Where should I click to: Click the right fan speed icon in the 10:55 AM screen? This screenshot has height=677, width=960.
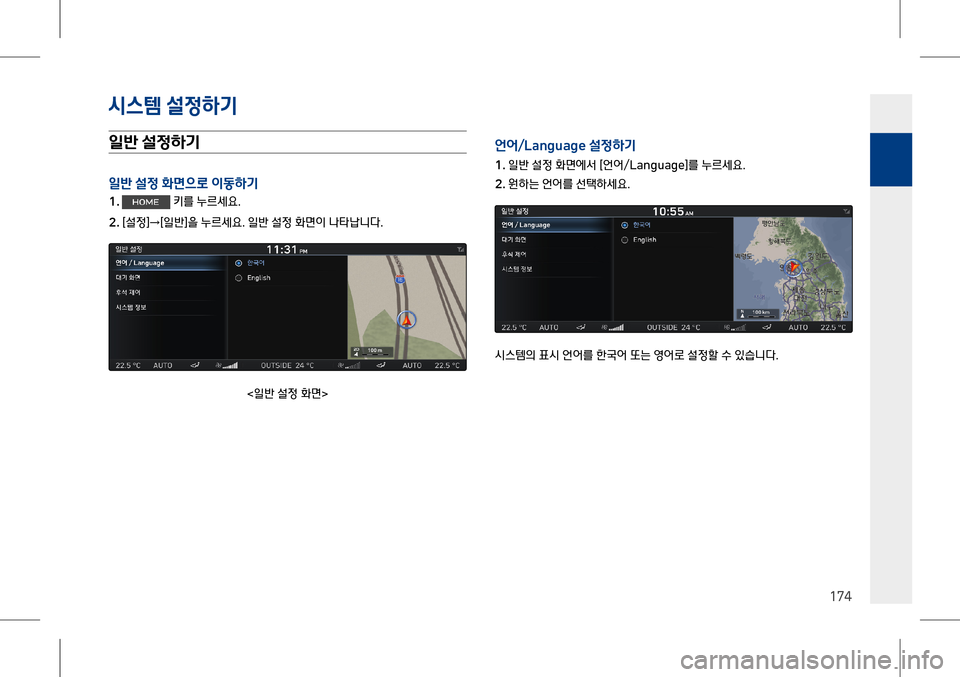(x=735, y=327)
